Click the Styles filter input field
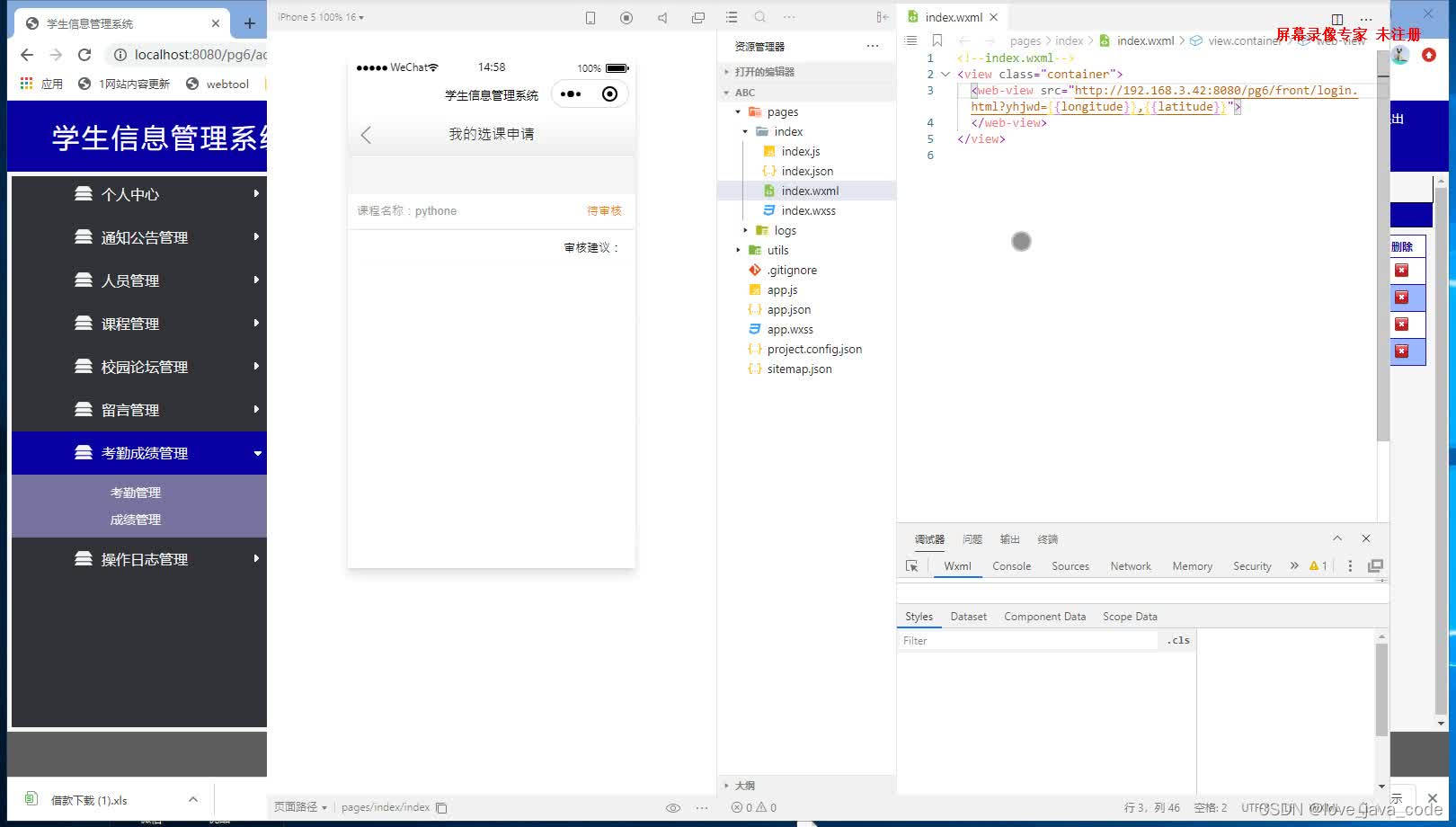This screenshot has width=1456, height=827. (1028, 641)
